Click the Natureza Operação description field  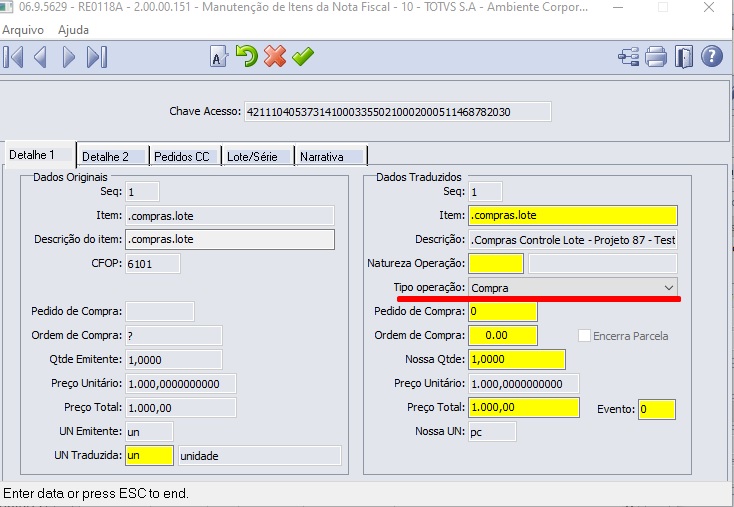[x=602, y=264]
